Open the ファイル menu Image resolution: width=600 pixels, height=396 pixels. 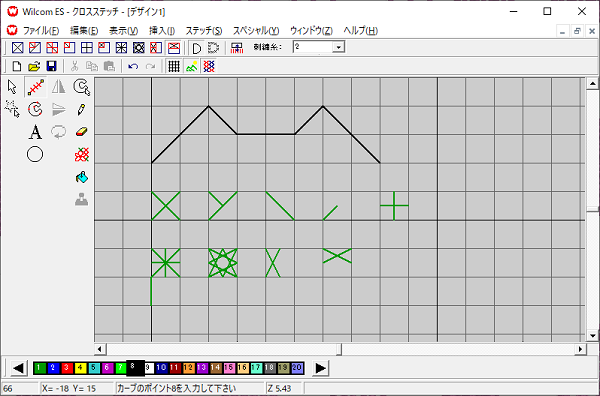(x=41, y=30)
